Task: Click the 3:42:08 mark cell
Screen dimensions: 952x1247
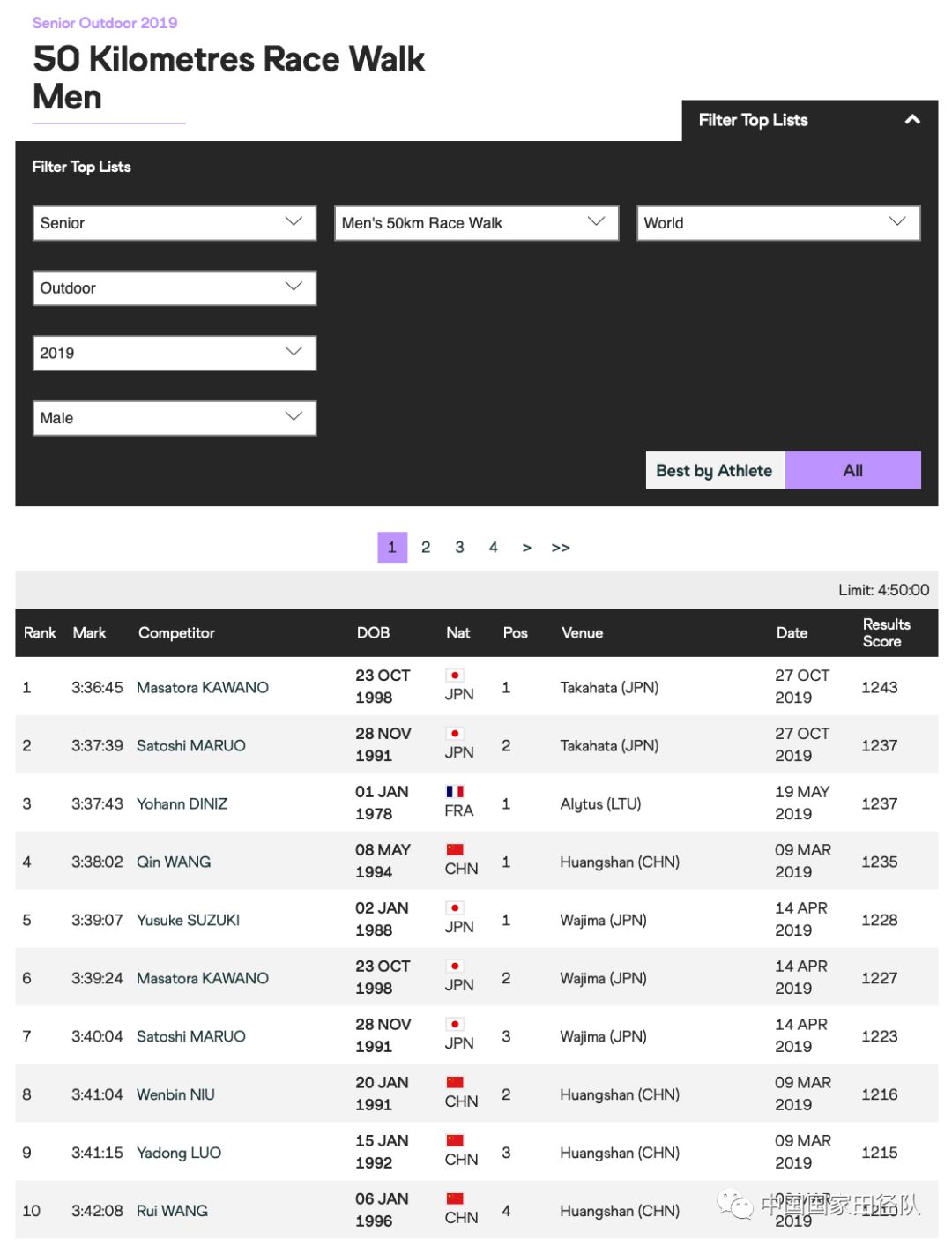Action: pos(97,1211)
